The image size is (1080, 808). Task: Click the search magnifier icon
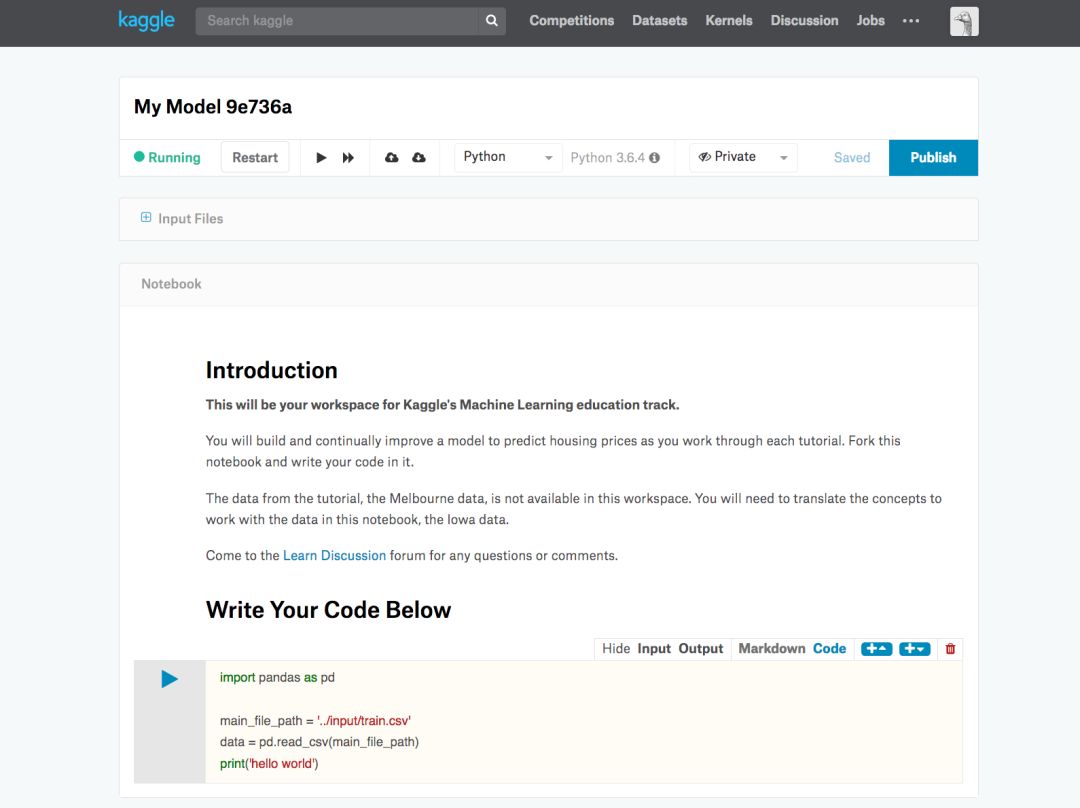(491, 21)
